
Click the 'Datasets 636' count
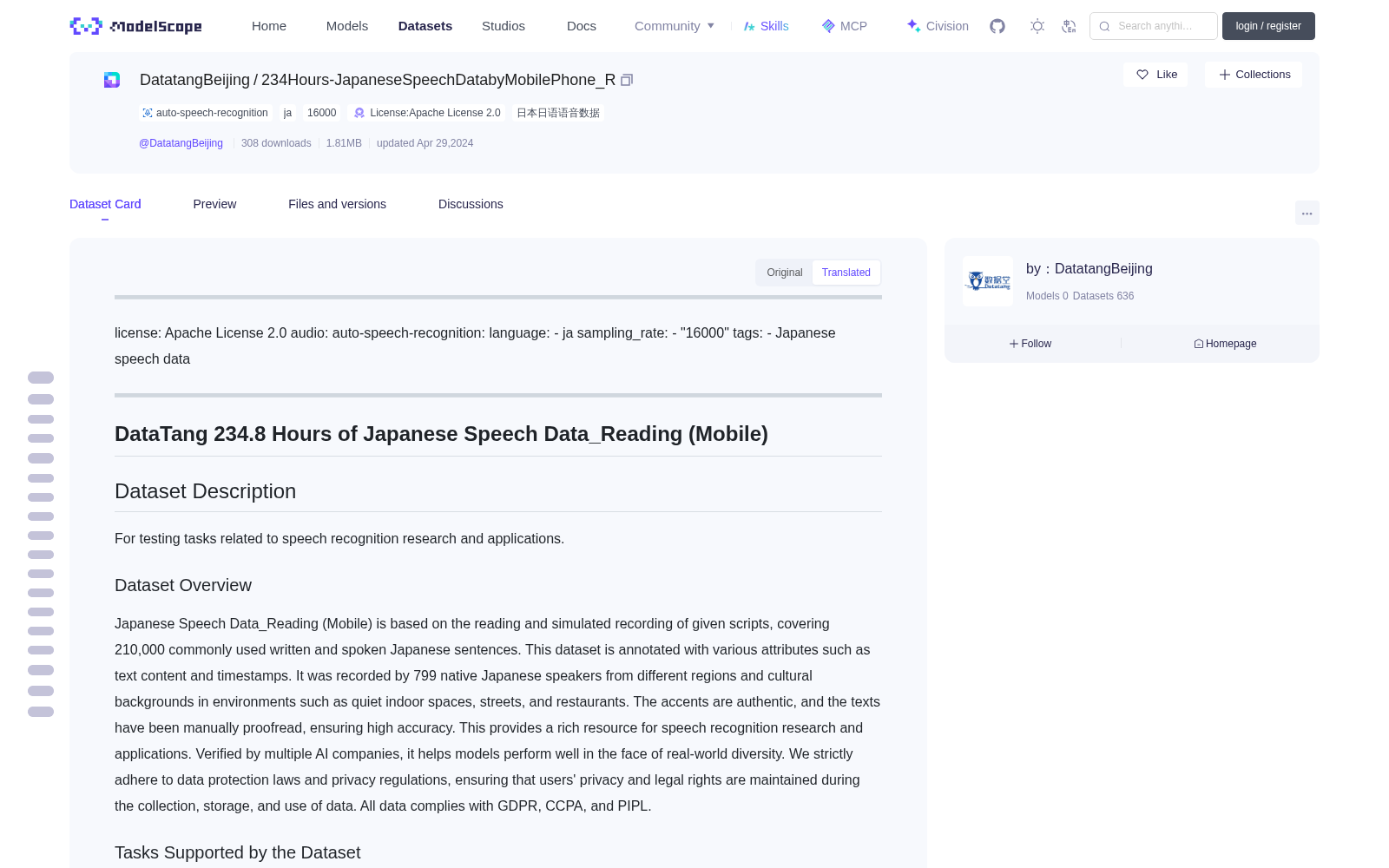[x=1103, y=296]
